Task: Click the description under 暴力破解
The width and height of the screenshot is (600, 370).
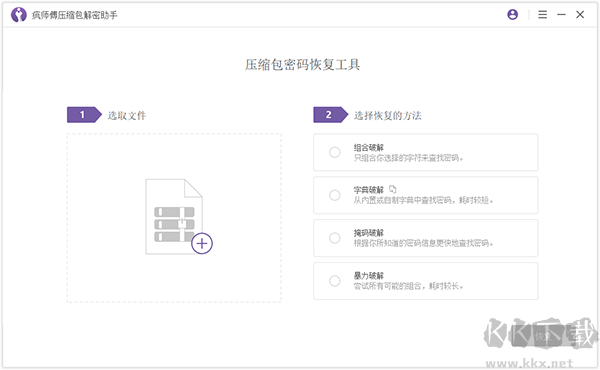Action: (x=408, y=286)
